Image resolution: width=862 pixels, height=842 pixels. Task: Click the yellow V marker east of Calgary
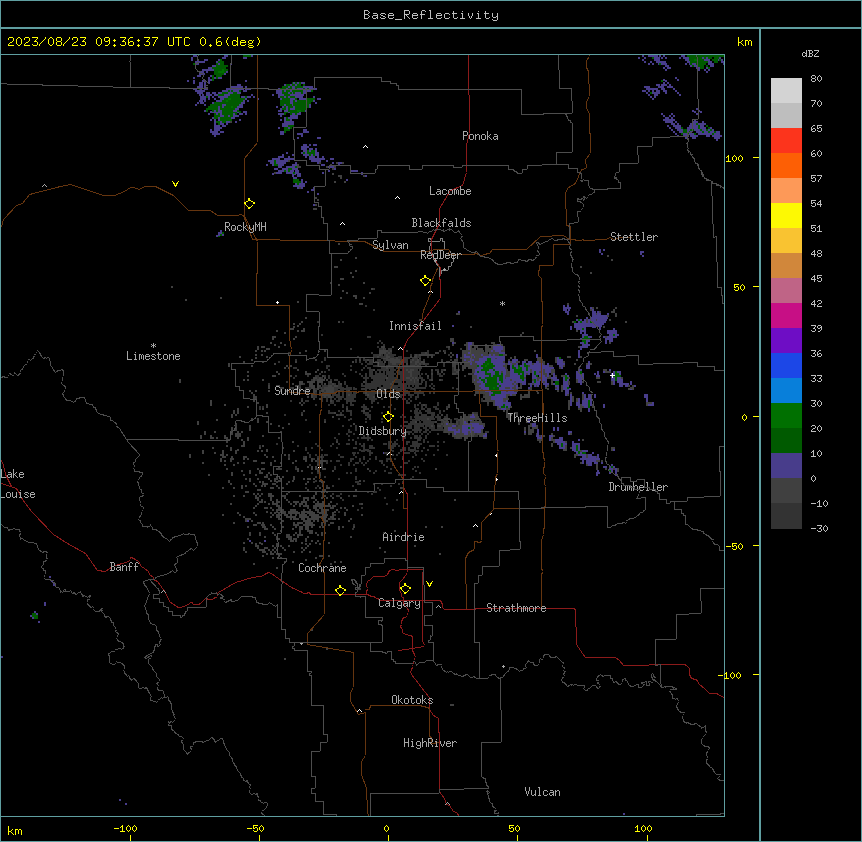pos(429,584)
